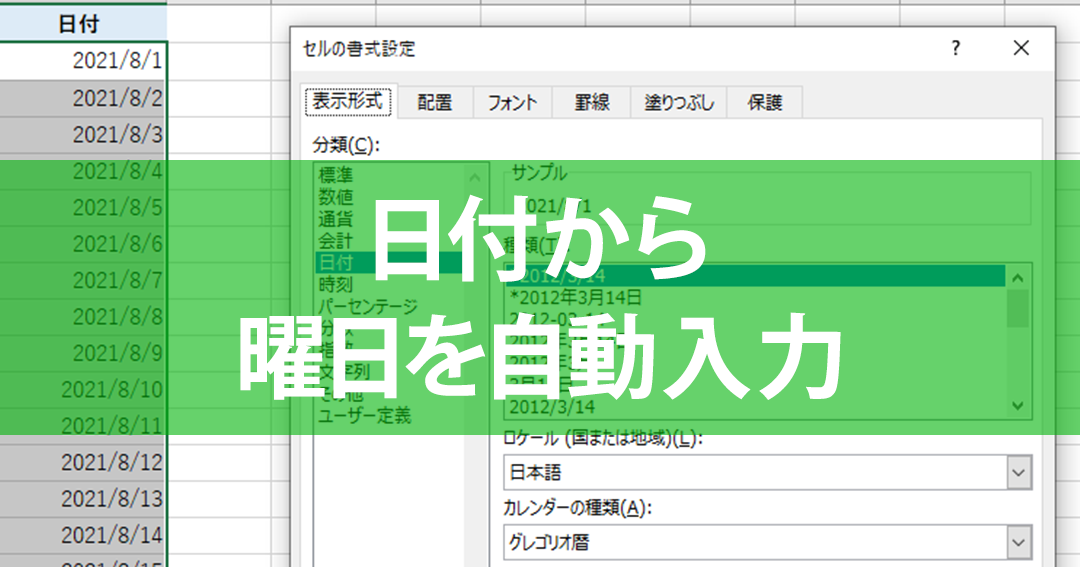
Task: Choose the bottom 2012/3/14 date format
Action: point(552,406)
